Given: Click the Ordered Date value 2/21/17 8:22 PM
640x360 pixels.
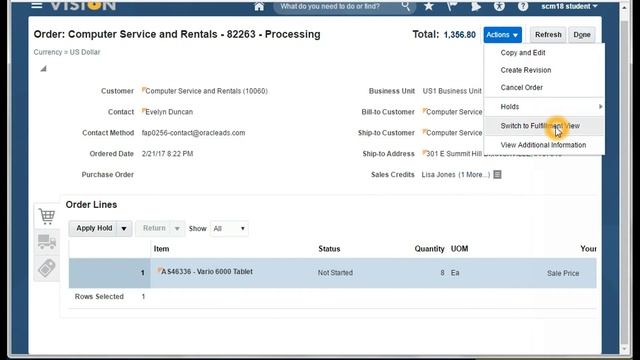Looking at the screenshot, I should (x=167, y=154).
